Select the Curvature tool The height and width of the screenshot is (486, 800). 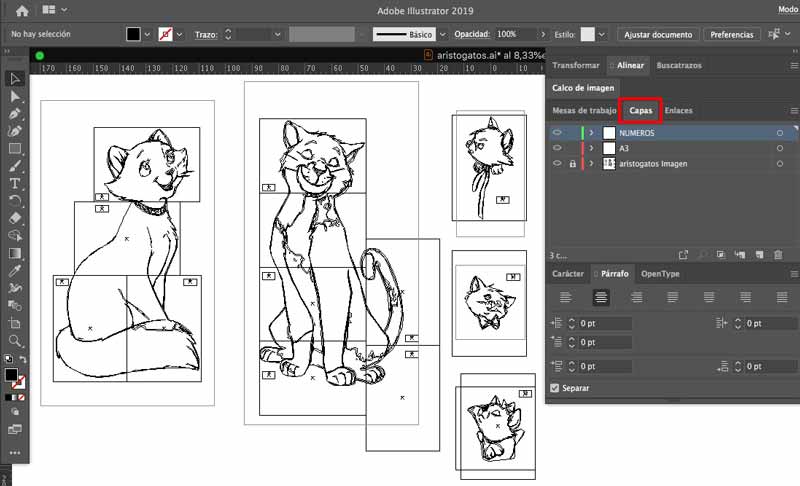15,131
